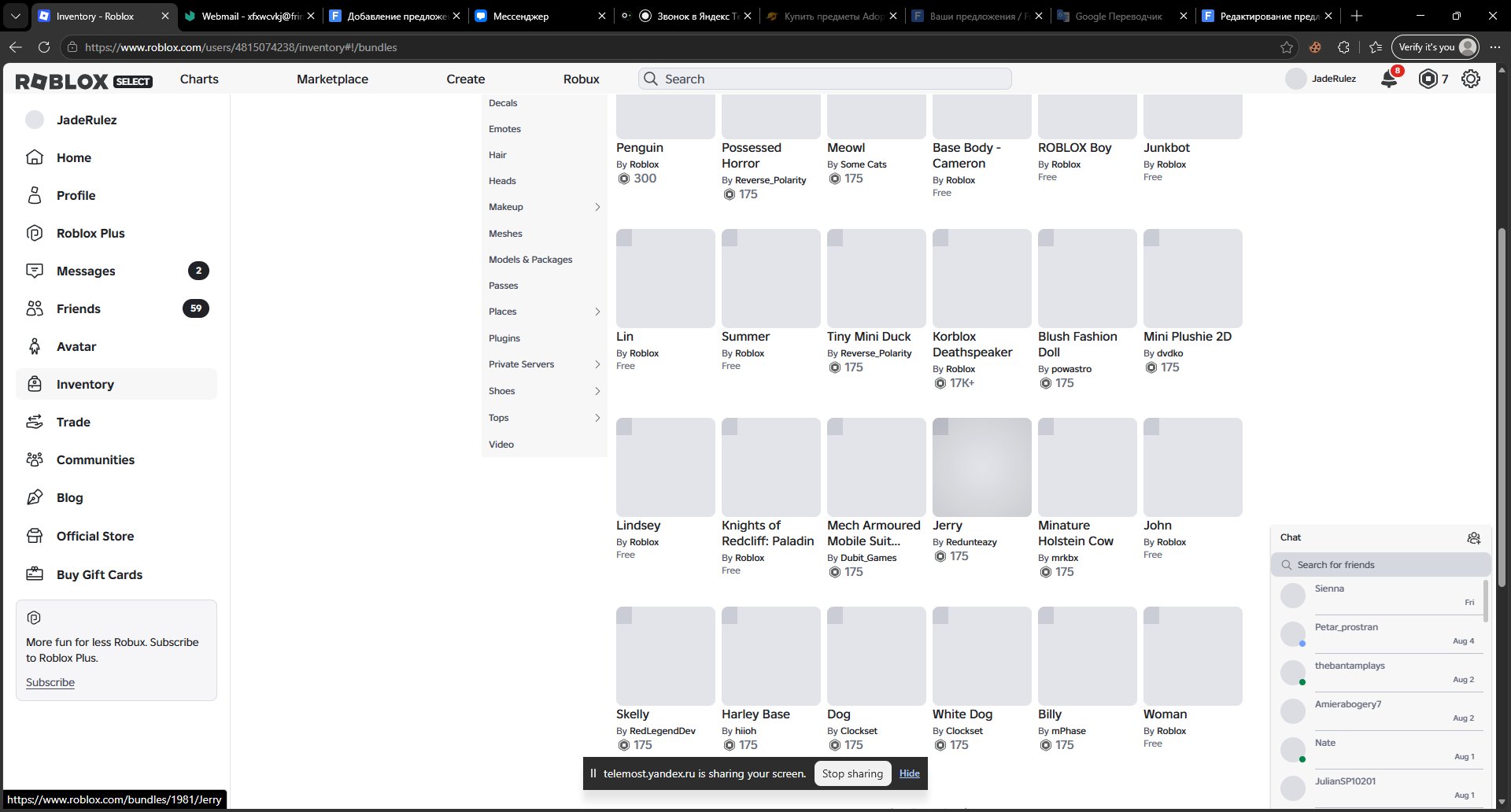Expand the Shoes category chevron
1511x812 pixels.
[597, 391]
